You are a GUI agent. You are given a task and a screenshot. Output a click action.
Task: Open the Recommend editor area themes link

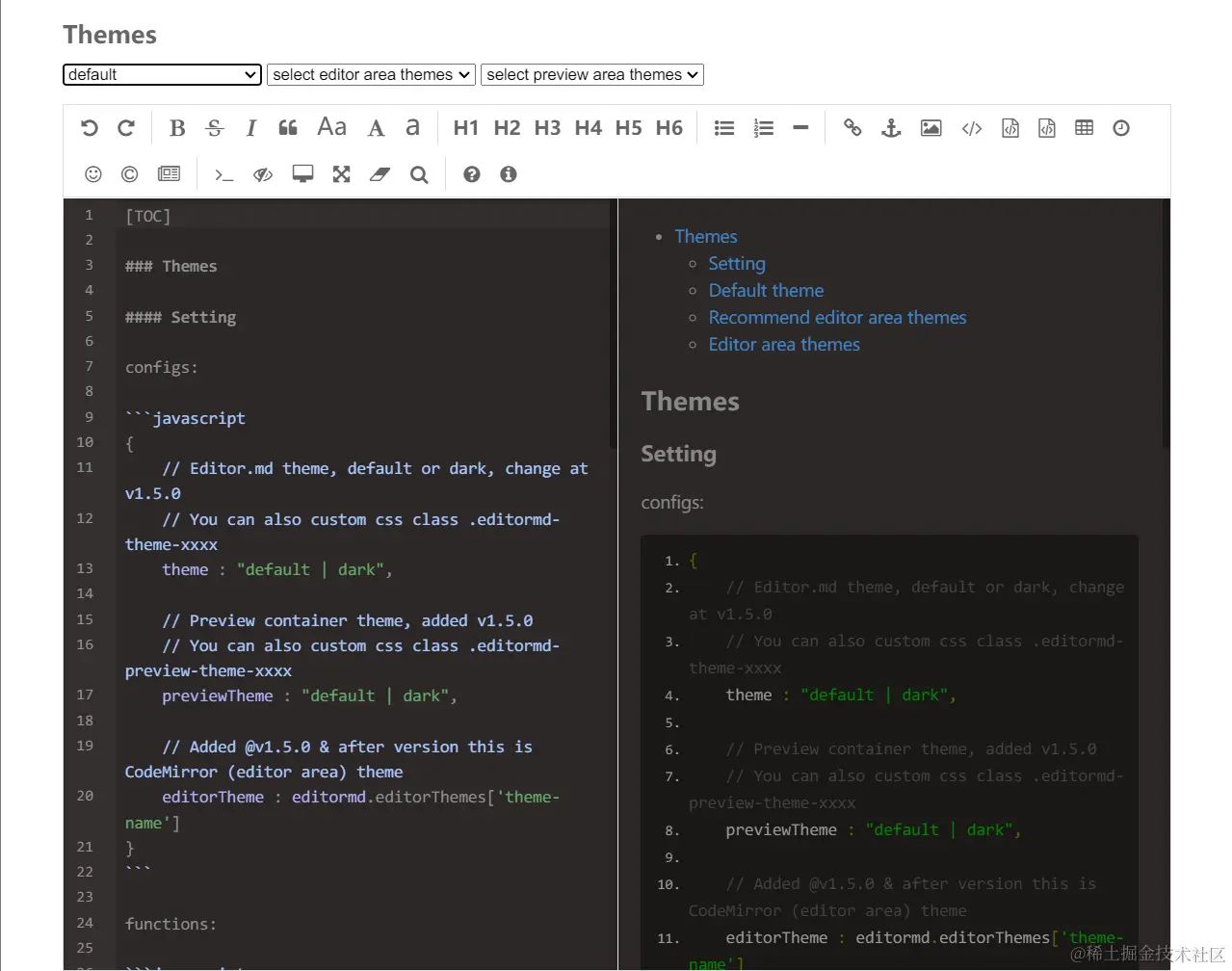(x=837, y=318)
